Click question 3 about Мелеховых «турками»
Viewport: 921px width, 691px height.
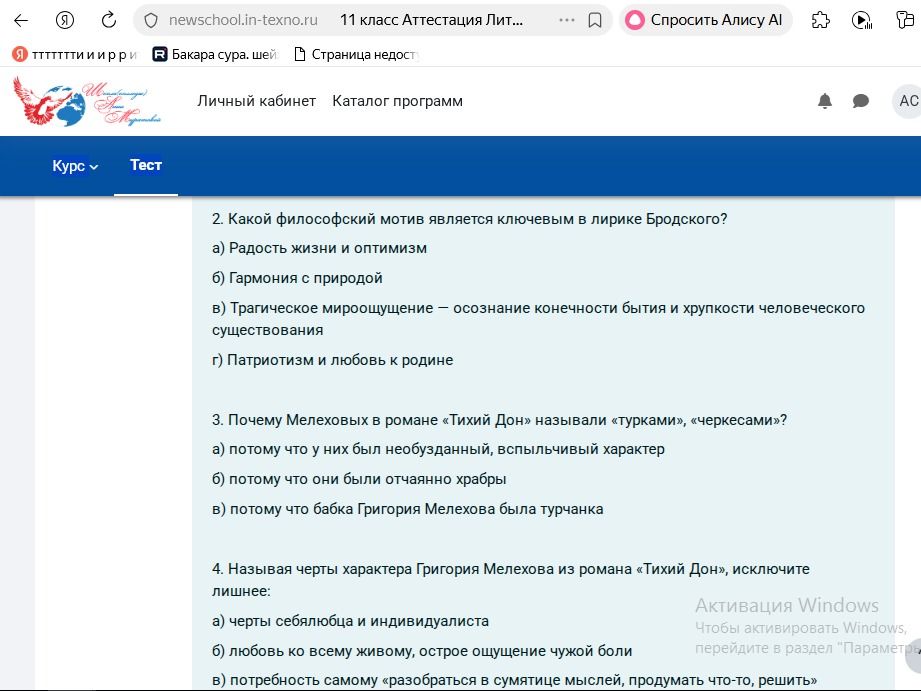click(499, 420)
